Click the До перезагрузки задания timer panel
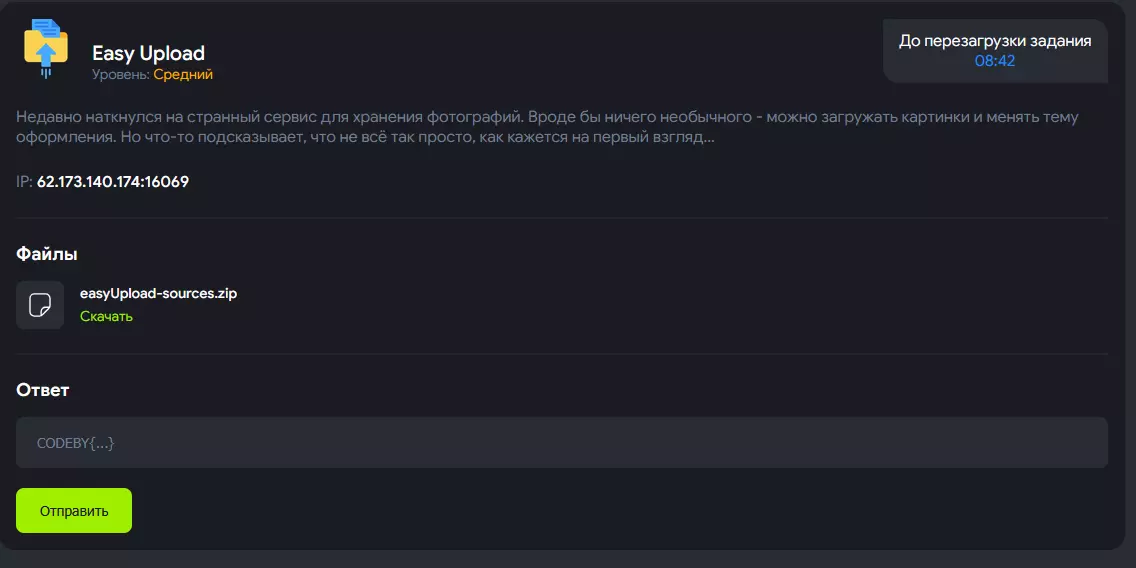 coord(995,51)
